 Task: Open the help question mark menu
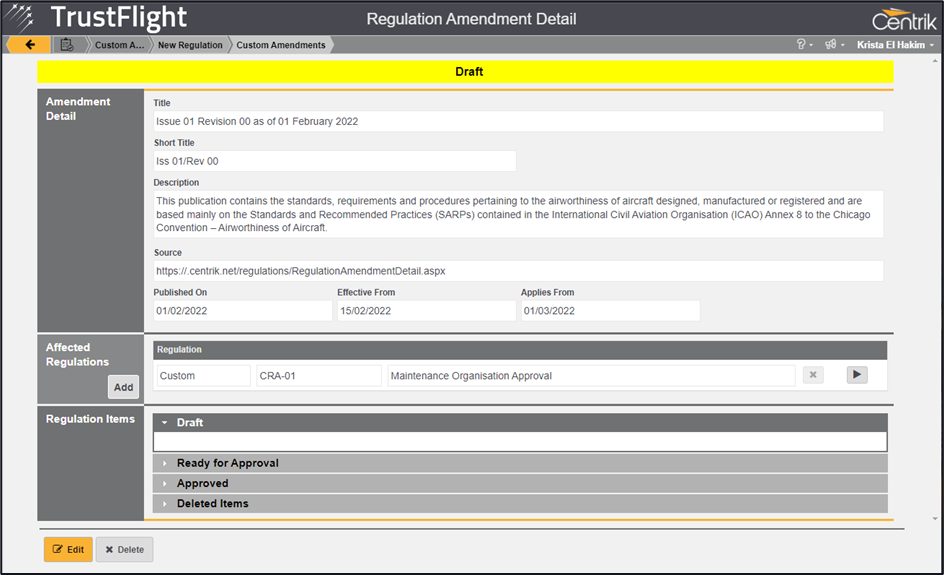point(801,45)
